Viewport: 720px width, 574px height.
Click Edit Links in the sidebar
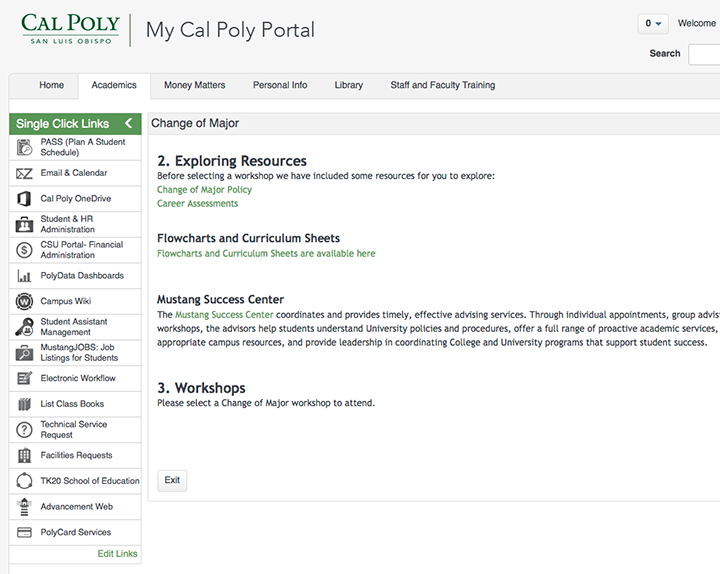pyautogui.click(x=117, y=554)
